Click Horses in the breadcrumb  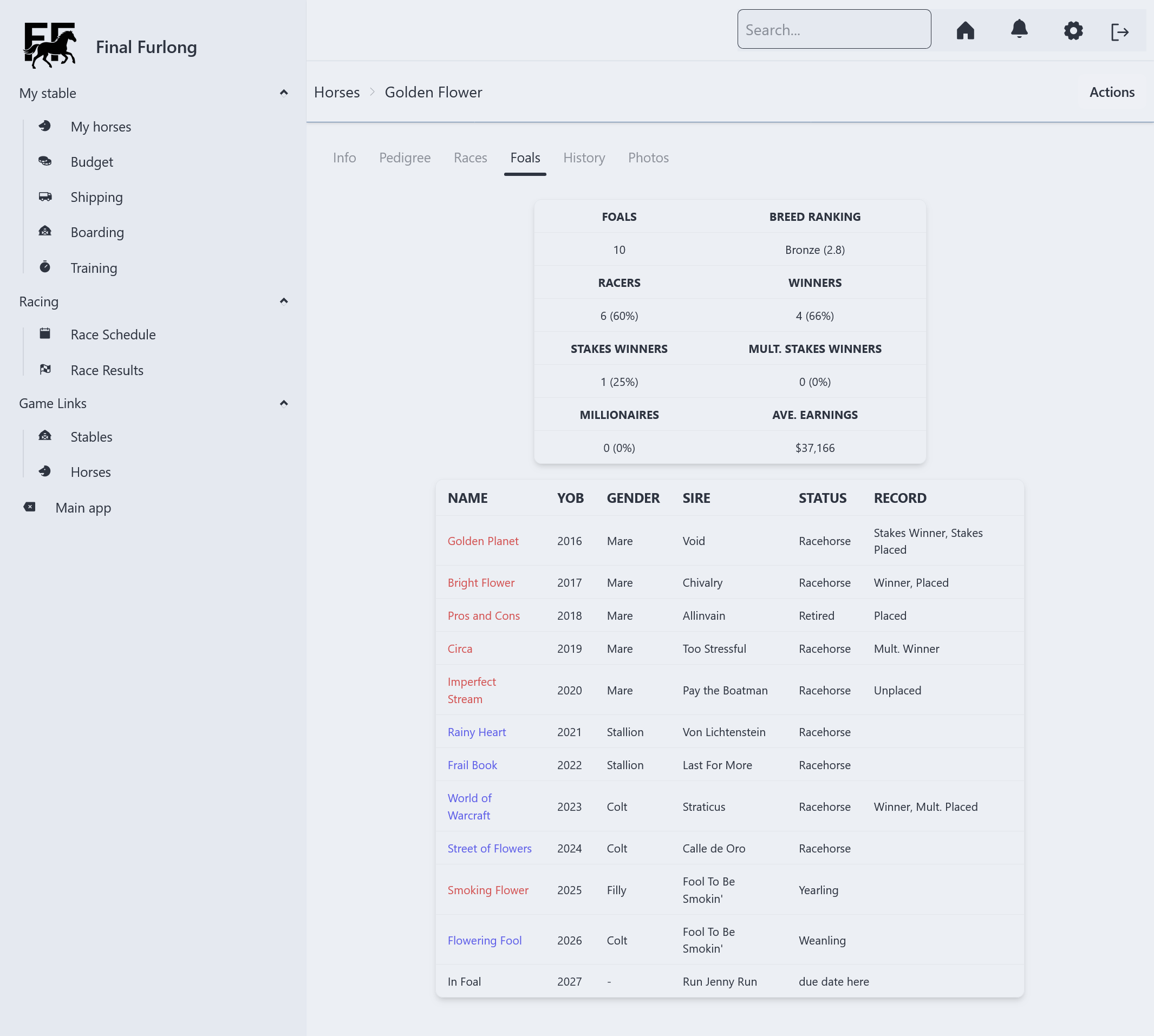(x=337, y=92)
